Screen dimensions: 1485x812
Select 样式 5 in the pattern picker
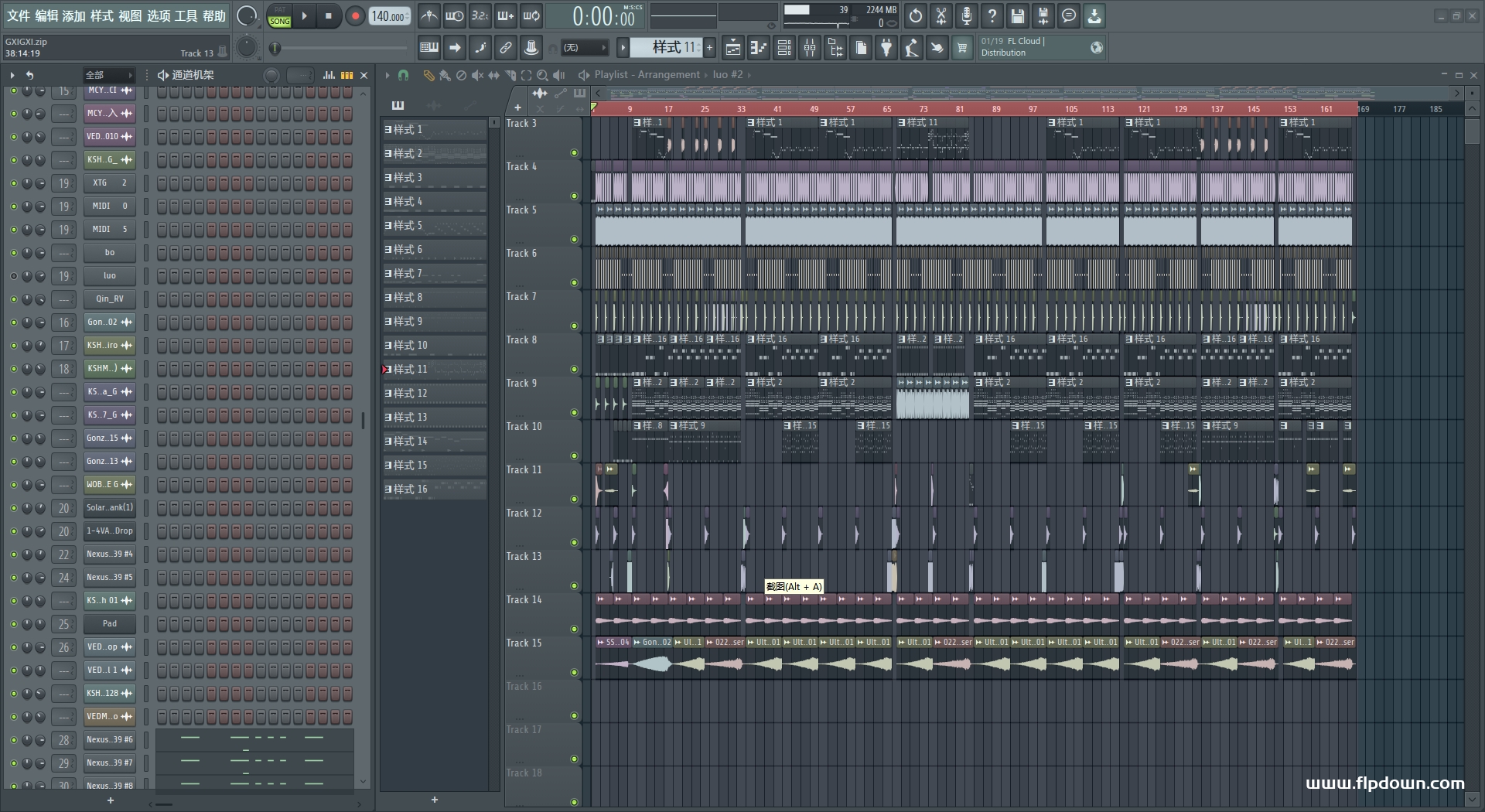coord(435,226)
